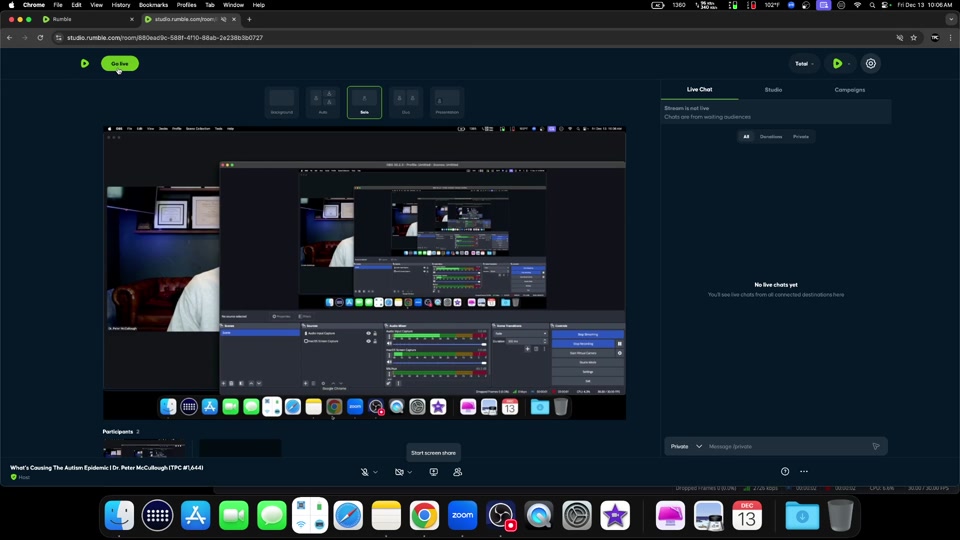The image size is (960, 540).
Task: Pick the Presentation layout
Action: [447, 102]
